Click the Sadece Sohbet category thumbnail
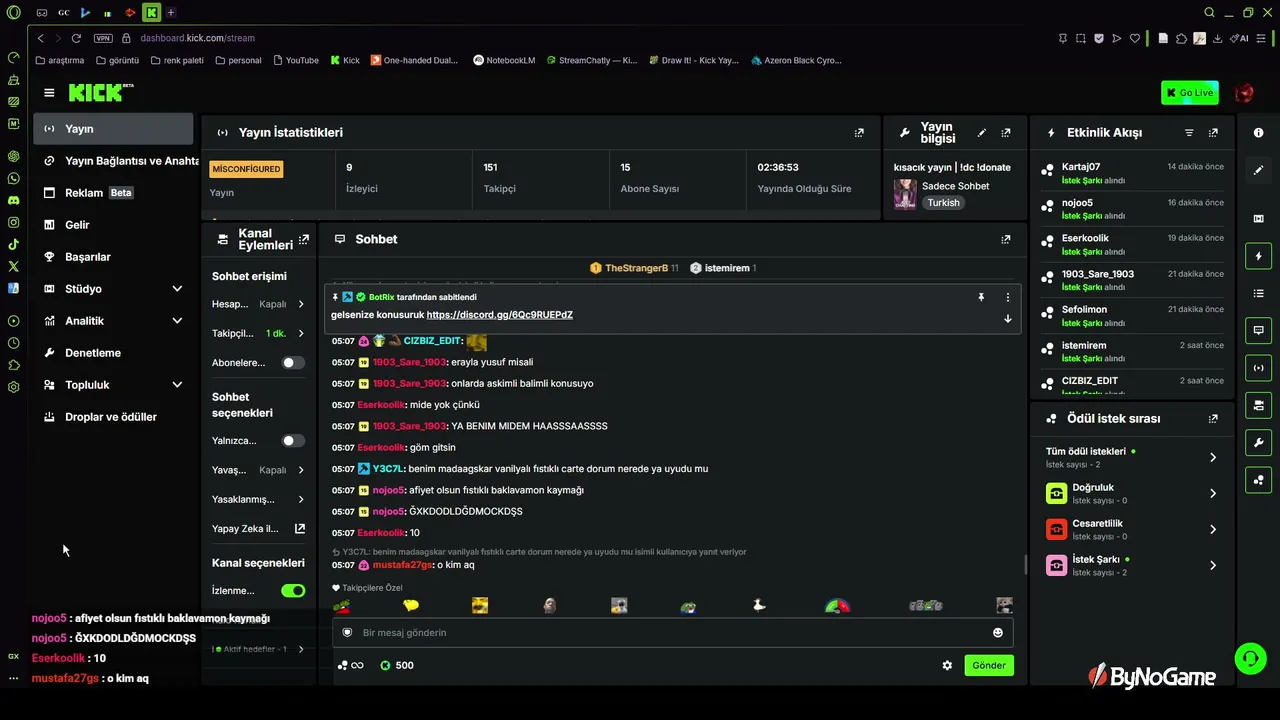1280x720 pixels. point(905,194)
